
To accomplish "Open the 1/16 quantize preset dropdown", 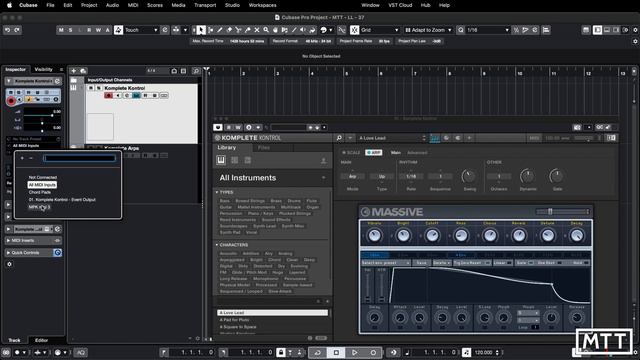I will click(487, 30).
